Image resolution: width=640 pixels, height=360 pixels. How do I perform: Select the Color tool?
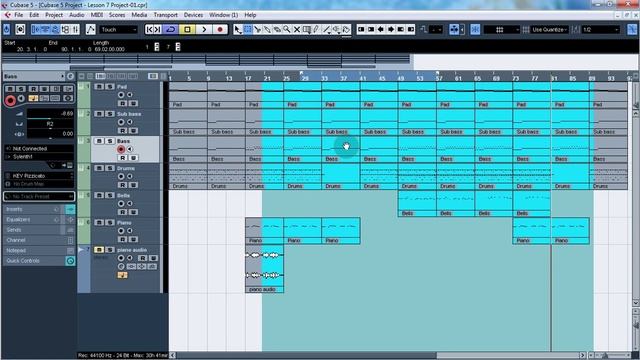[x=346, y=29]
